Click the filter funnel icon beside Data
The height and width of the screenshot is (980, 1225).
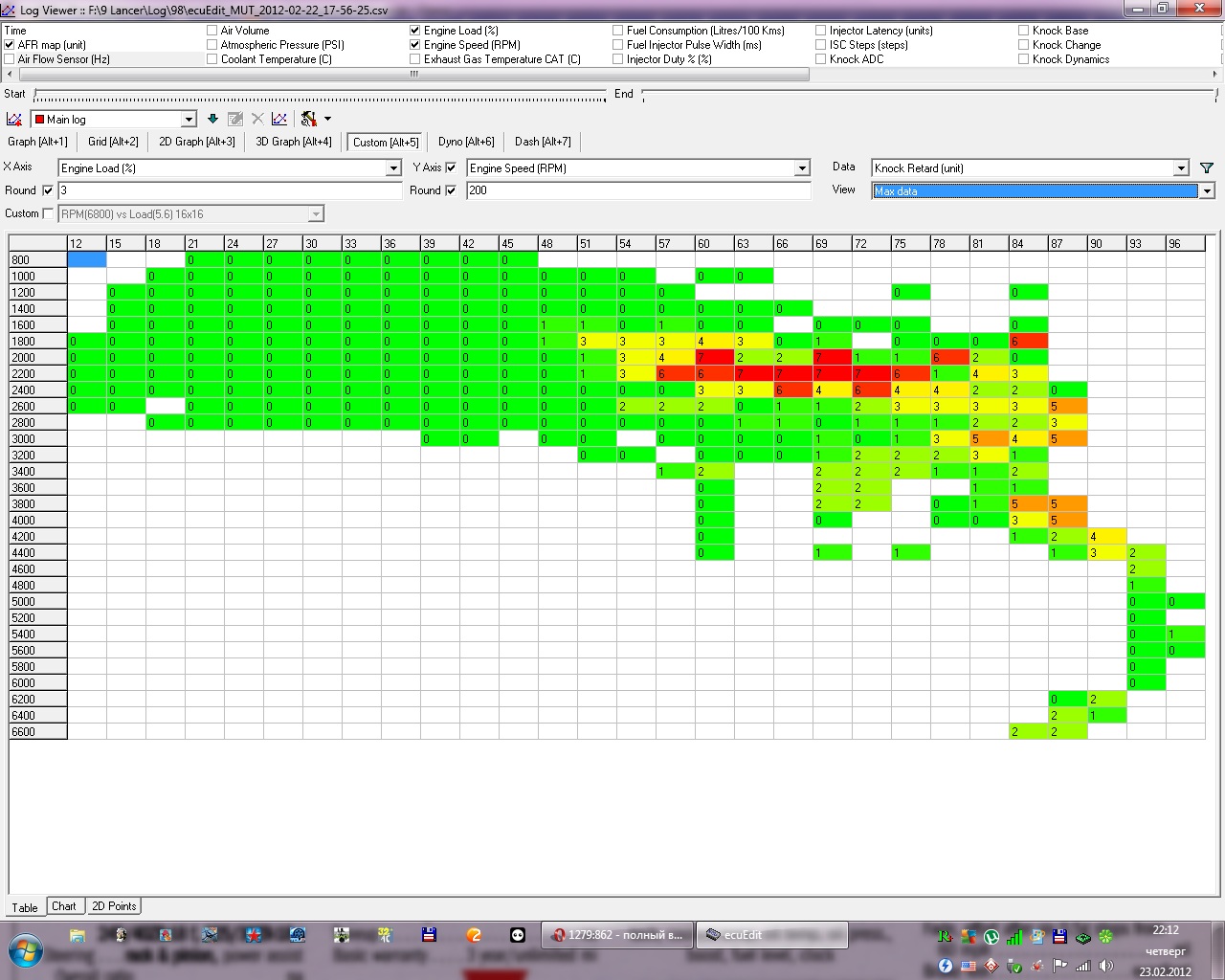click(1207, 168)
